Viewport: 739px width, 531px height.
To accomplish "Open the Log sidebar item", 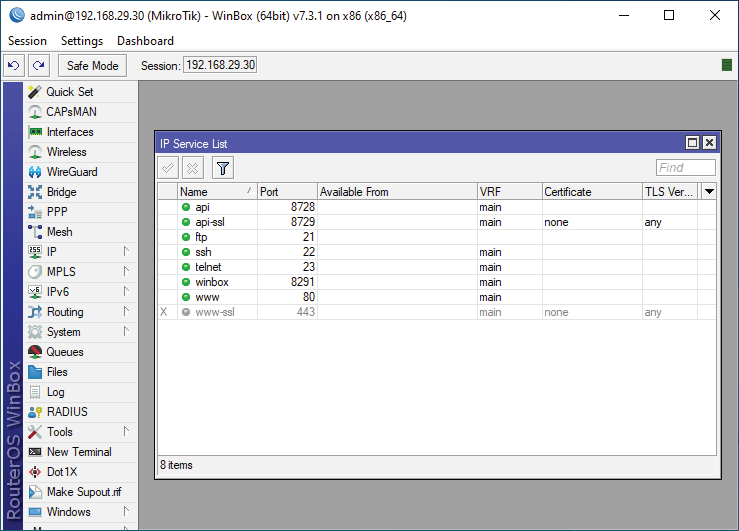I will pos(81,392).
